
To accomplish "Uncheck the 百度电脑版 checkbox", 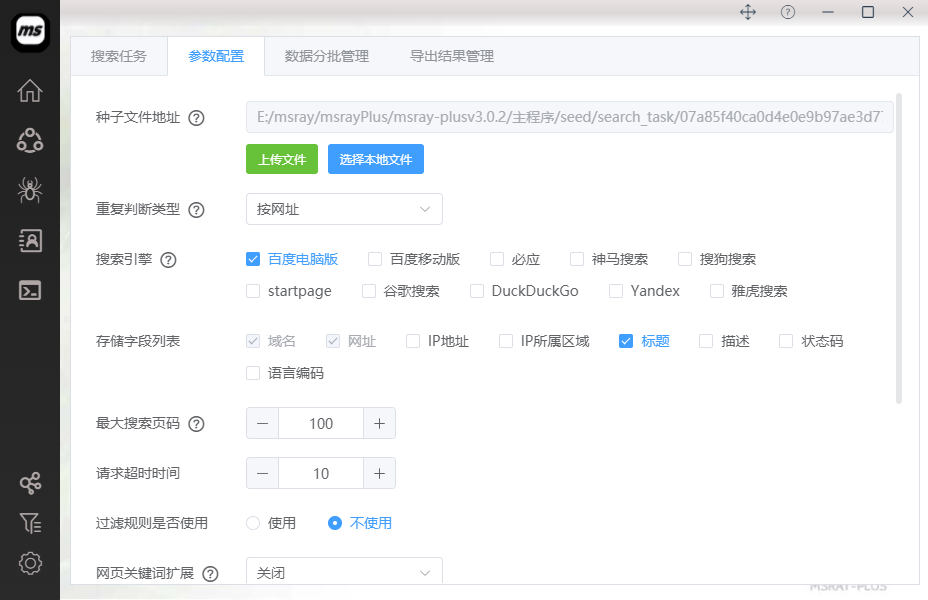I will click(x=253, y=259).
